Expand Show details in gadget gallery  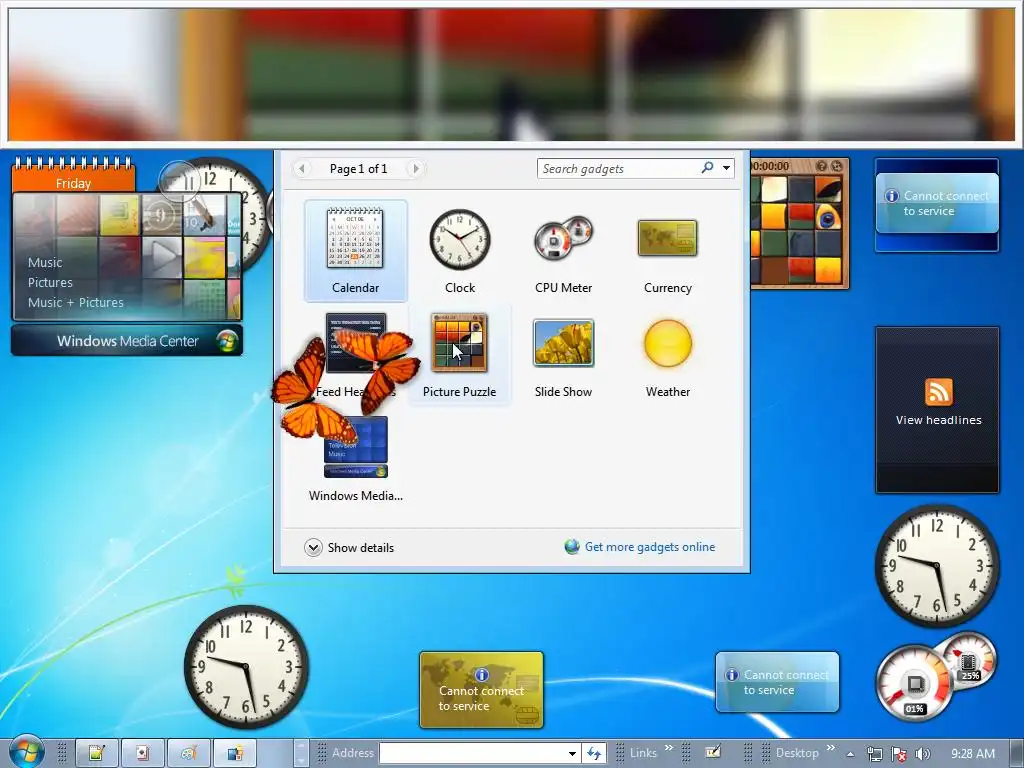349,547
